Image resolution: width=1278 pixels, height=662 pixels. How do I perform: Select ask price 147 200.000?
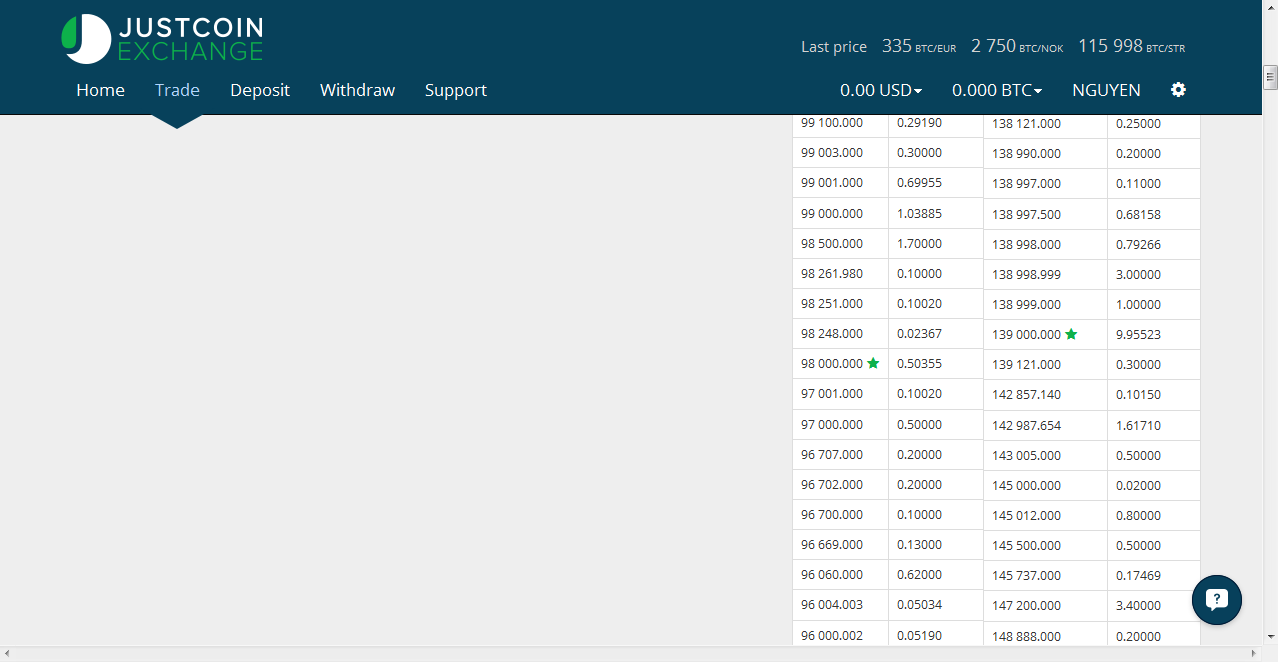(1027, 605)
